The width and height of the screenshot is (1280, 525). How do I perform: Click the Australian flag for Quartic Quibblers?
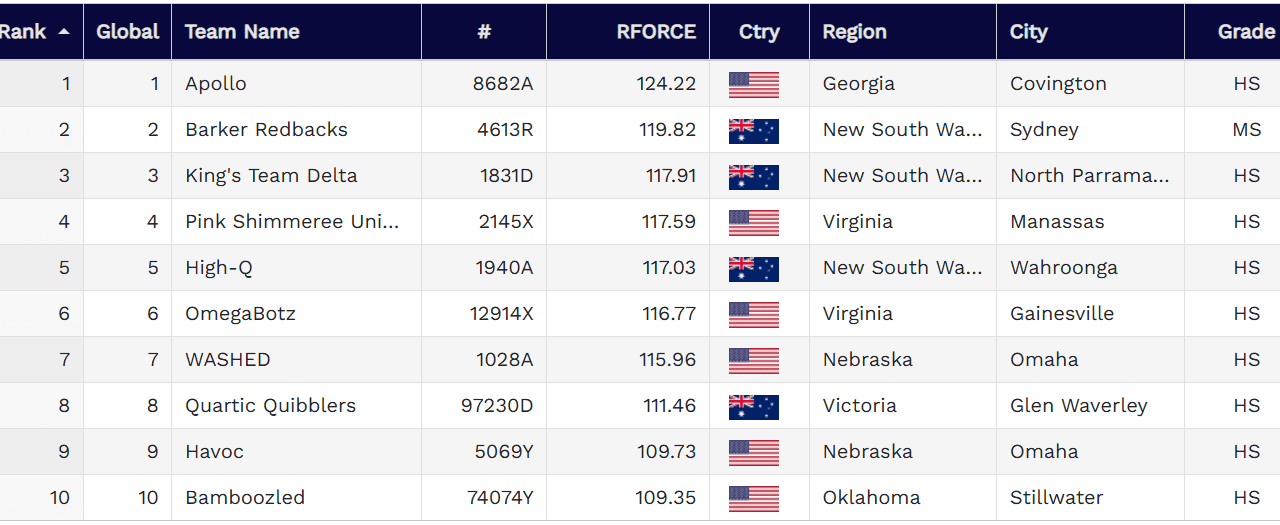pyautogui.click(x=753, y=406)
